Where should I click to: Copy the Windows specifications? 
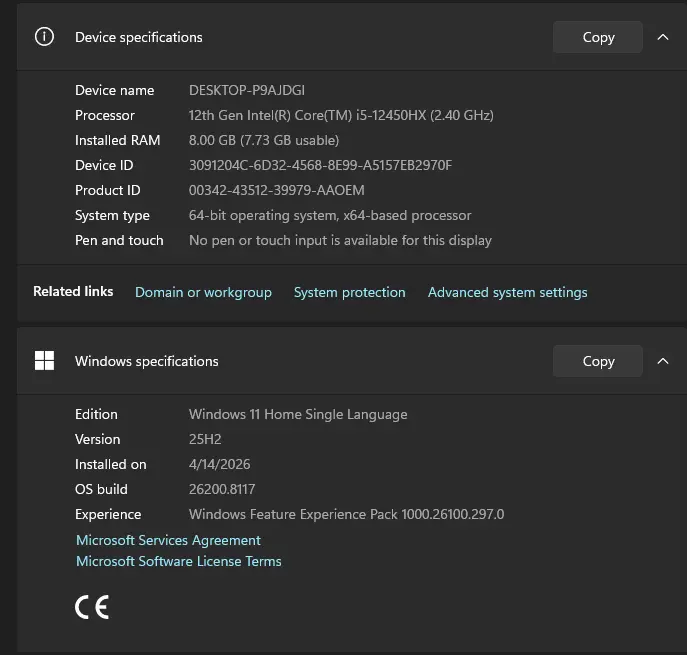point(598,361)
